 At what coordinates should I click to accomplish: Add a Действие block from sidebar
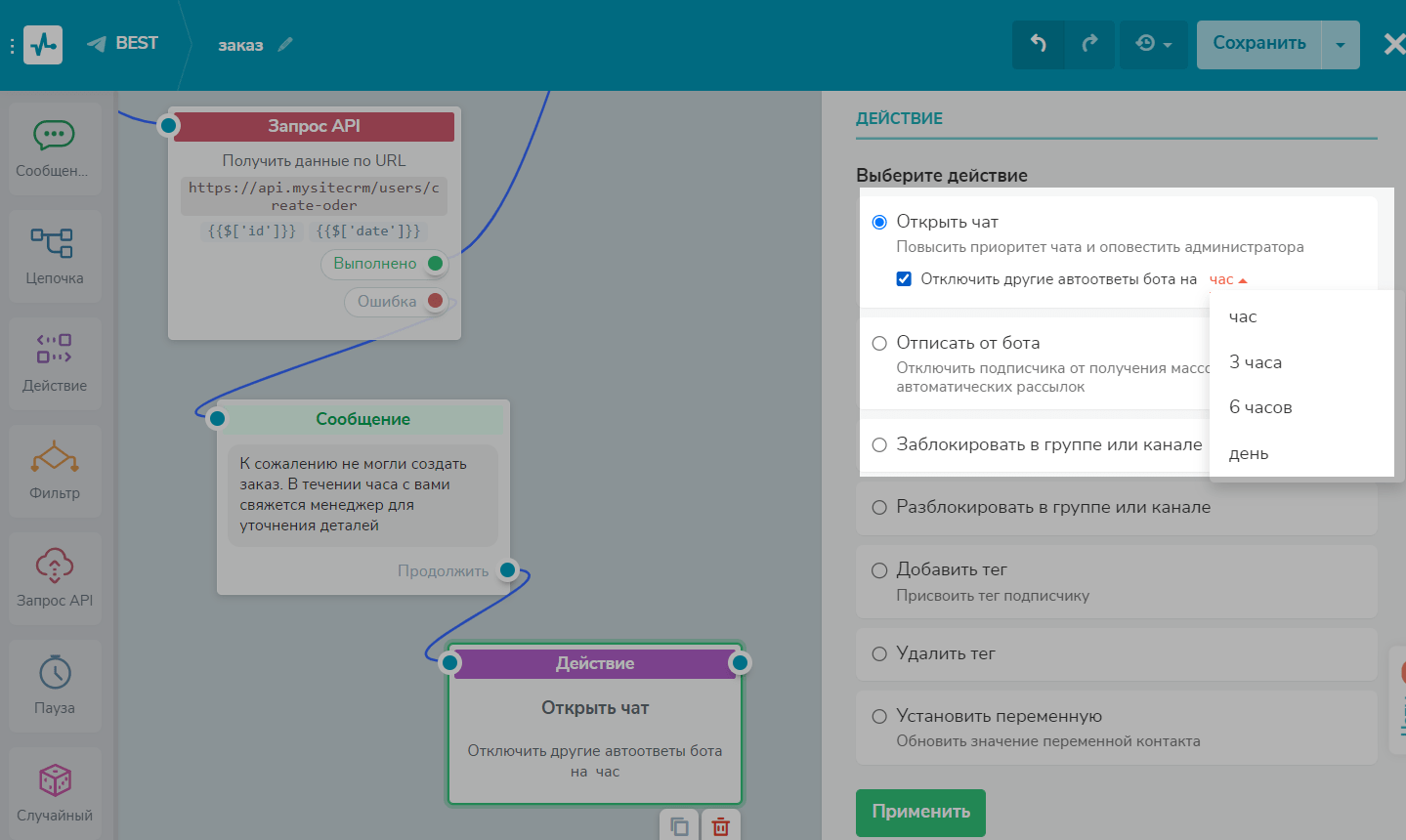[55, 363]
